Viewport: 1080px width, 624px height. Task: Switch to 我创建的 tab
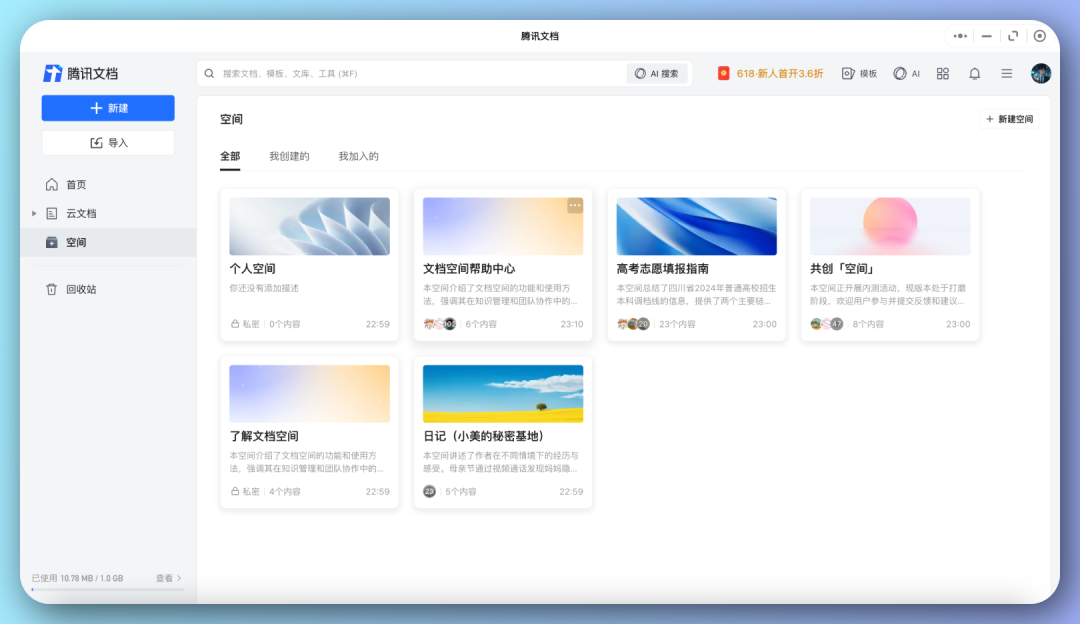tap(289, 156)
